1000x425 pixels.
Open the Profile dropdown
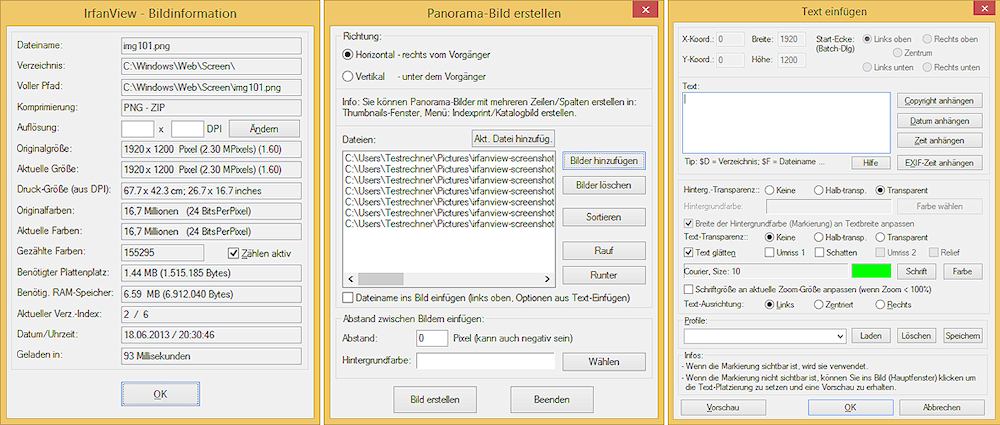pos(765,336)
